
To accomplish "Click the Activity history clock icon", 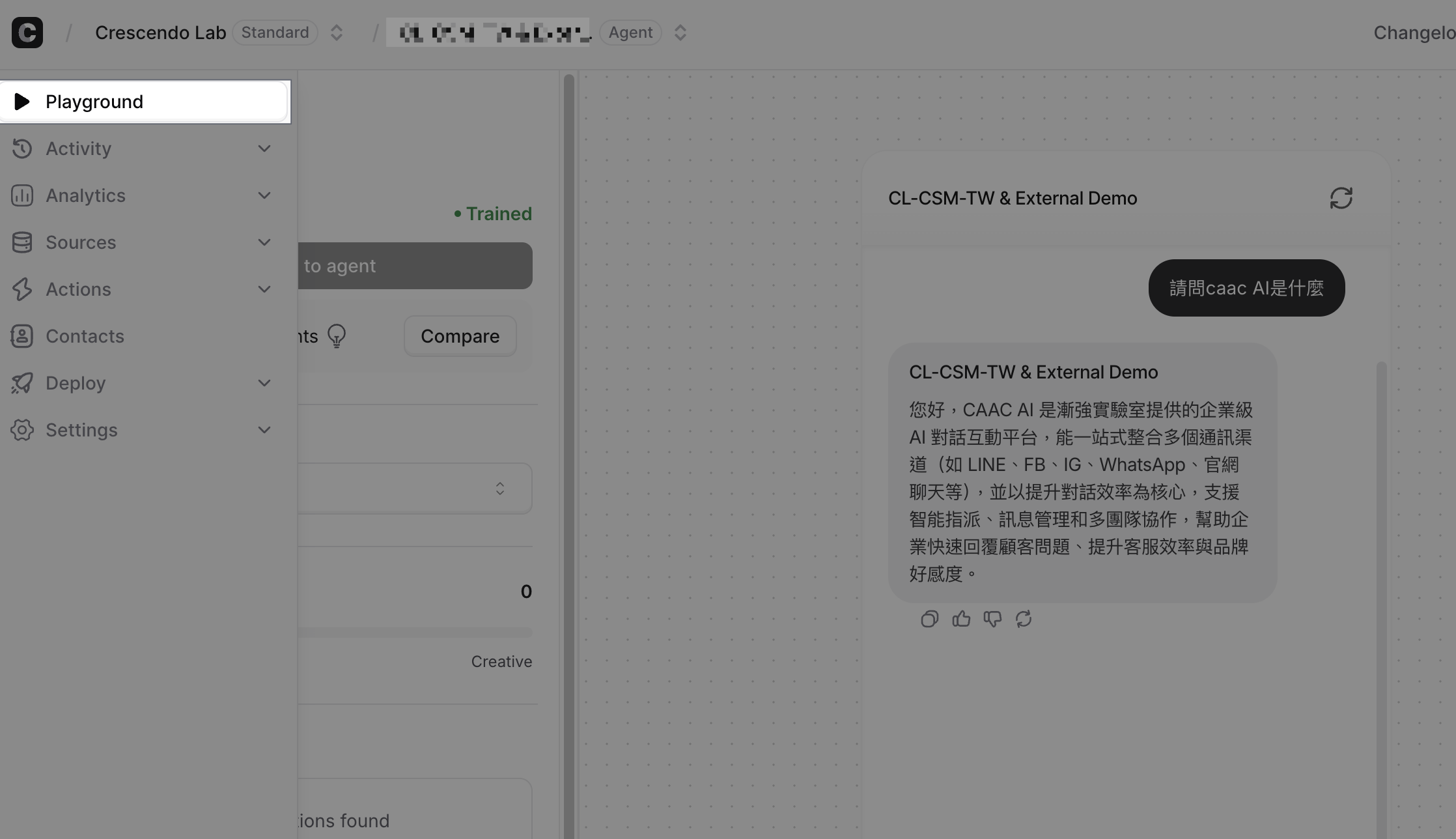I will pos(21,149).
